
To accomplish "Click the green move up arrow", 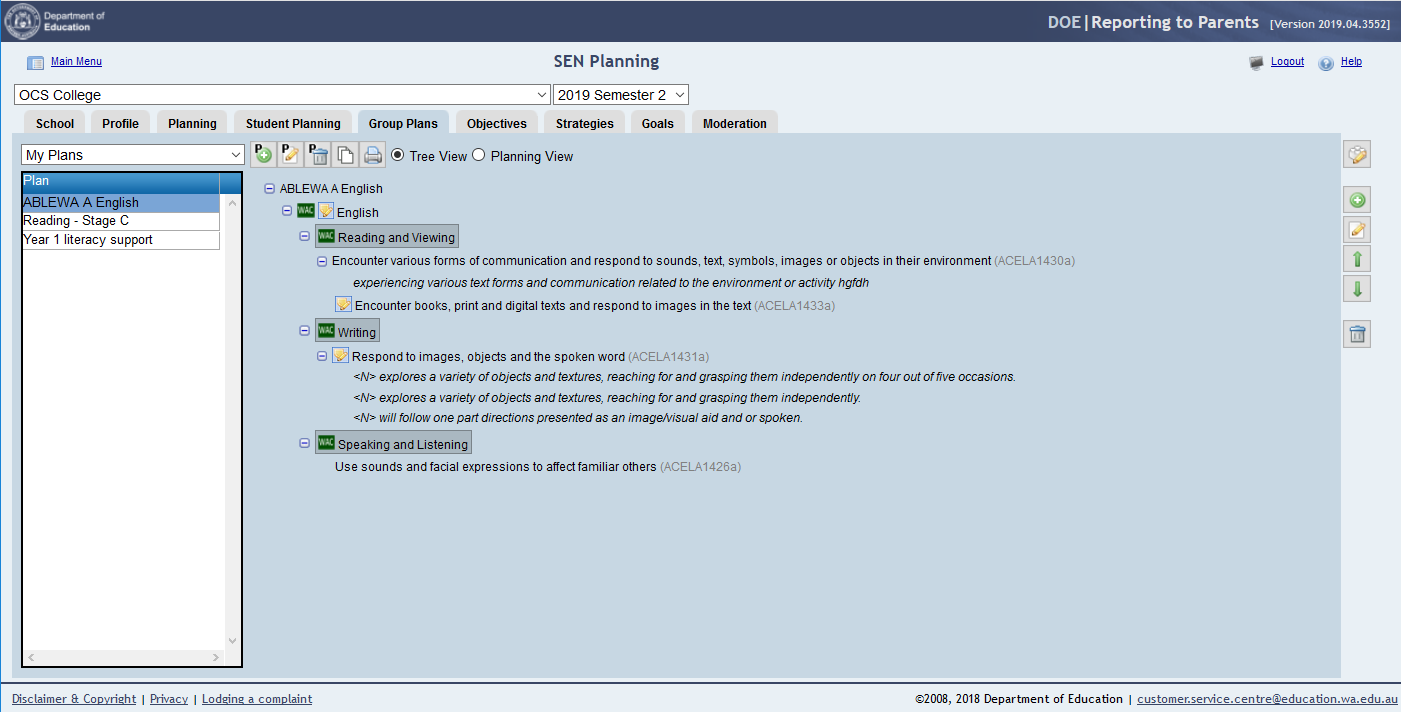I will pyautogui.click(x=1357, y=260).
